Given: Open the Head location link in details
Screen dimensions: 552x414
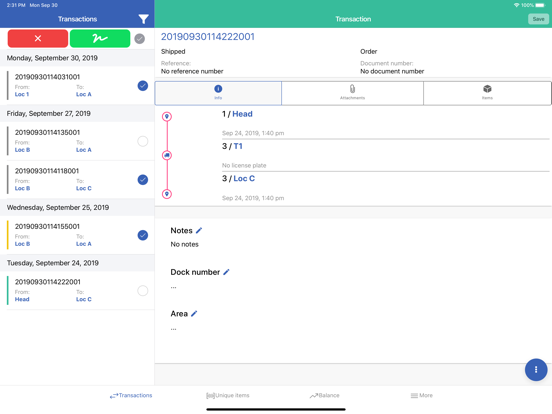Looking at the screenshot, I should tap(242, 114).
